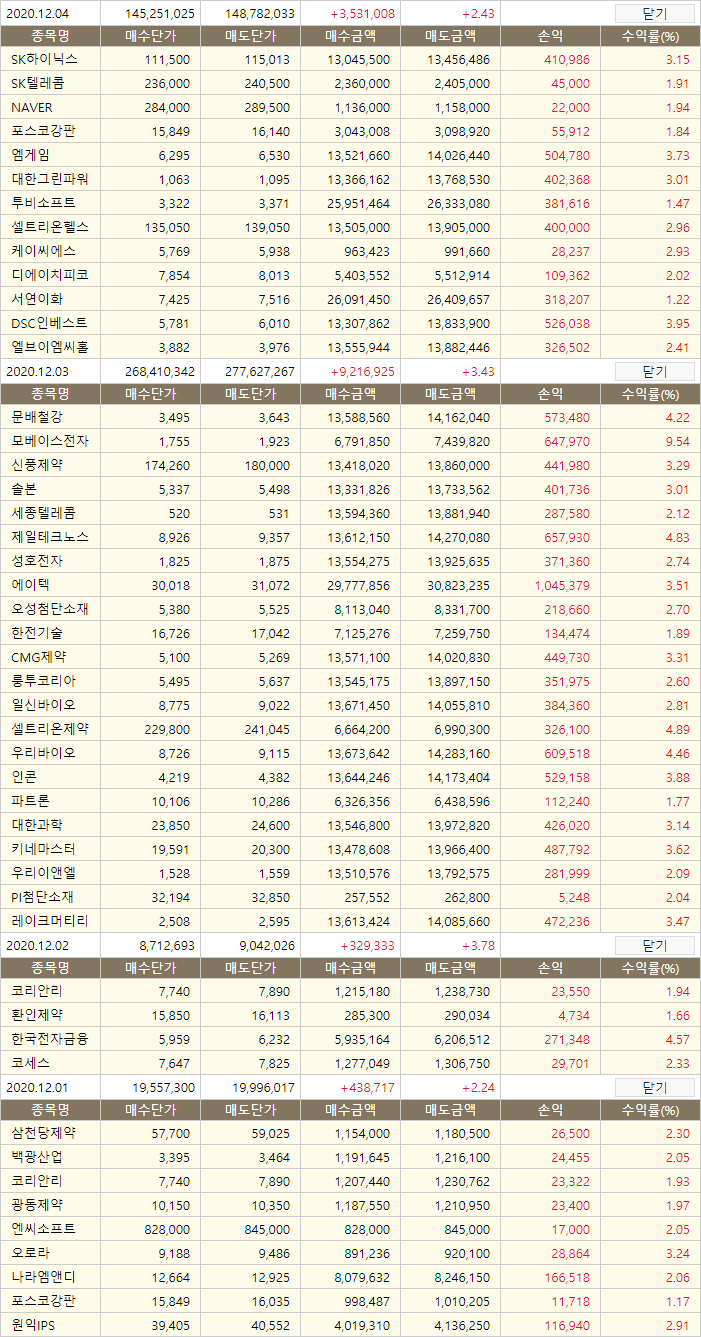This screenshot has height=1337, width=701.
Task: Click total return +3.78 for 2020.12.02
Action: tap(479, 946)
